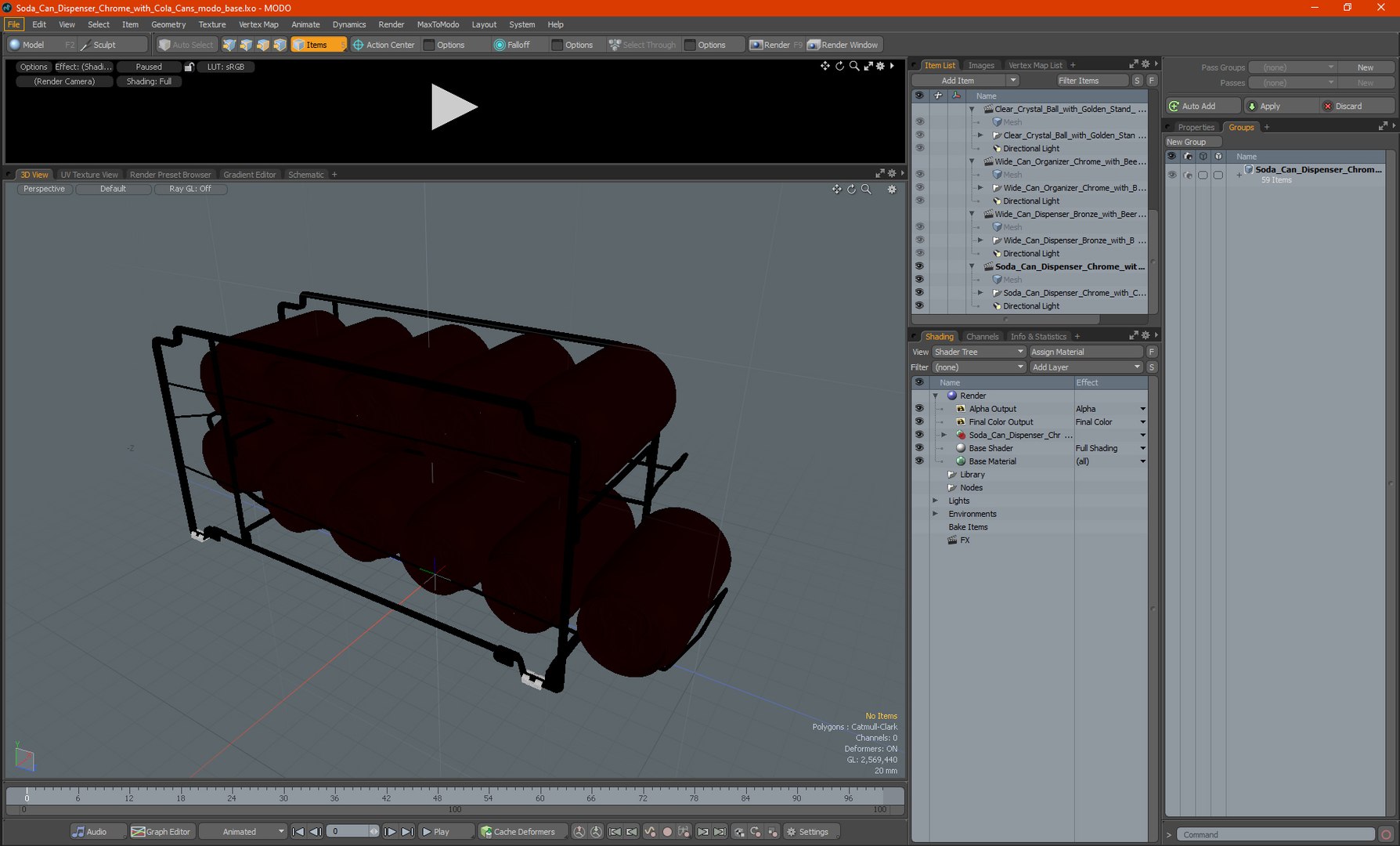Switch to Channels tab
The image size is (1400, 846).
[983, 337]
